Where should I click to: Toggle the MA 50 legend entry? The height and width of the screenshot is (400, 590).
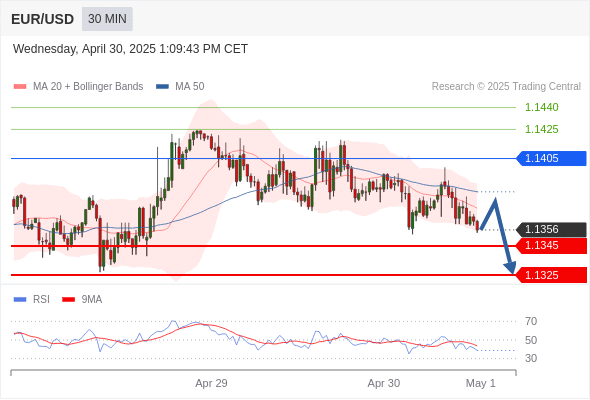point(180,87)
